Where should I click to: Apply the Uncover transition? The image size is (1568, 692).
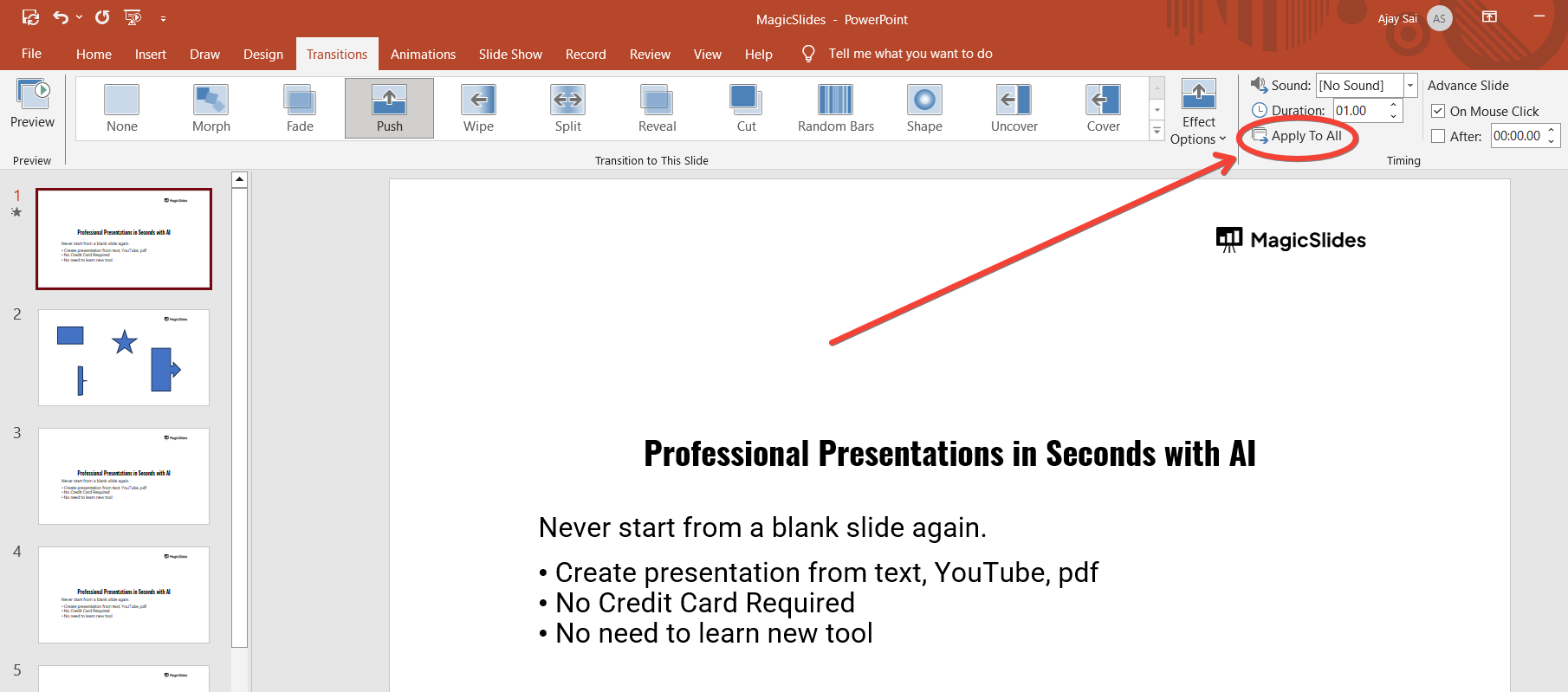[x=1014, y=108]
